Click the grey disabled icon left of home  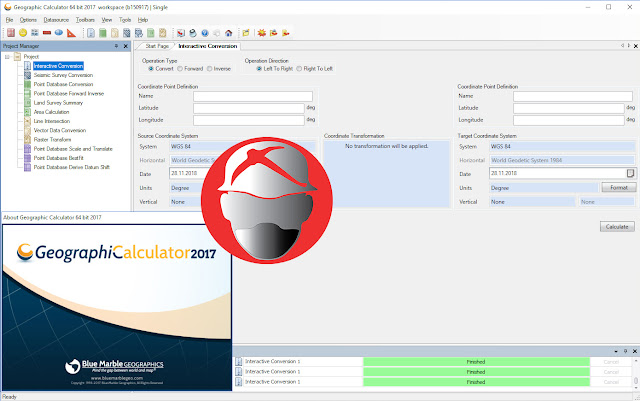tap(217, 33)
